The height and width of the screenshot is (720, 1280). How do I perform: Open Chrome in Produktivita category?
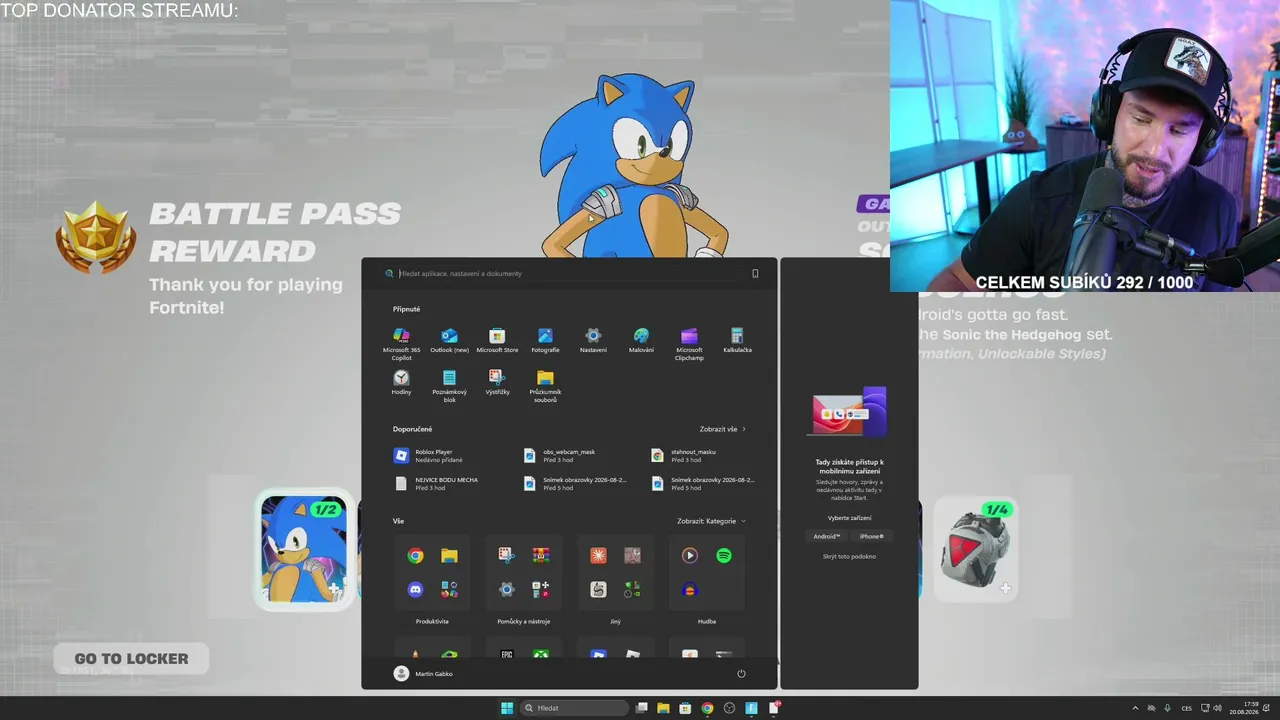pyautogui.click(x=415, y=556)
